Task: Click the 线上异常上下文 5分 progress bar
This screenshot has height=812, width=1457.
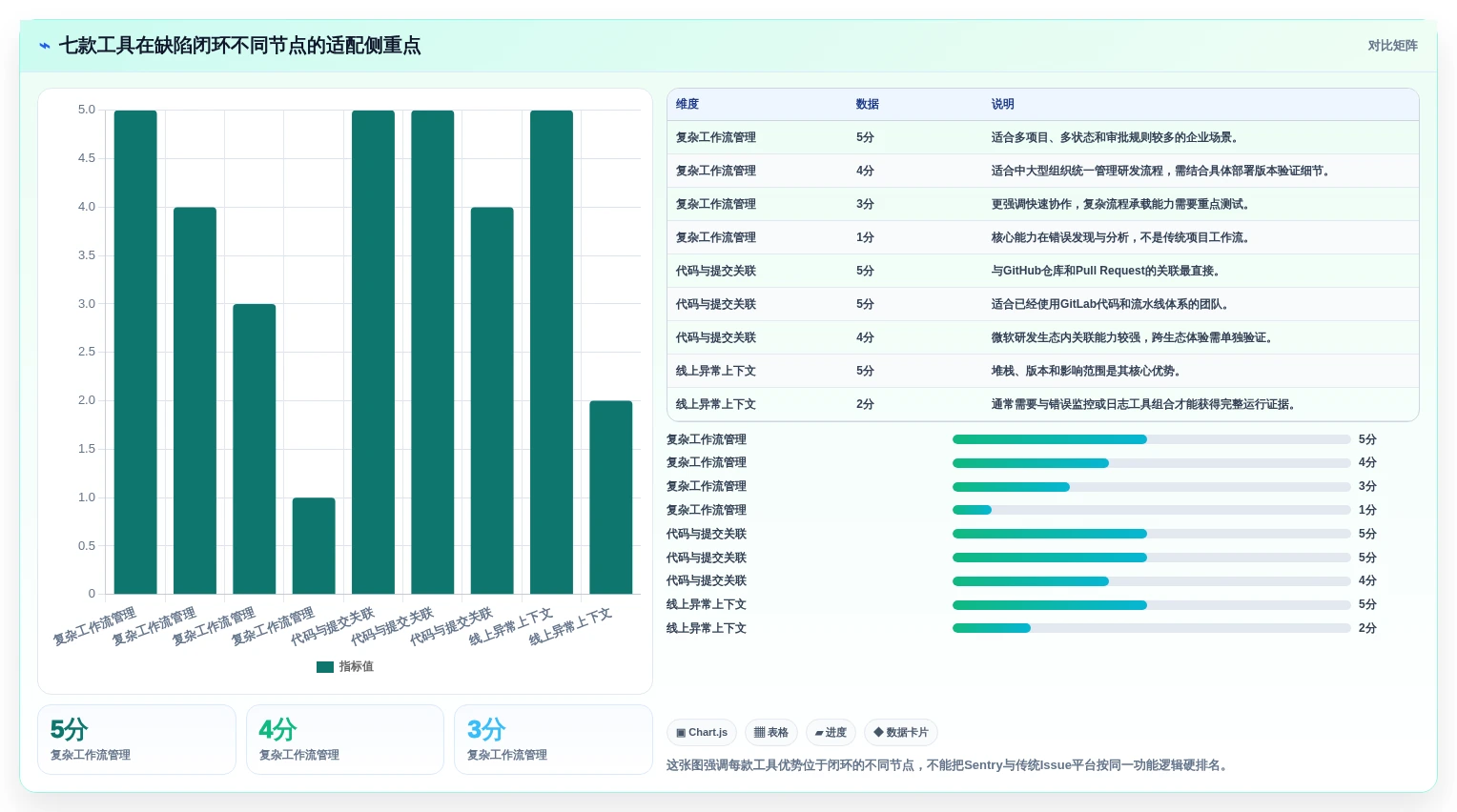Action: tap(1152, 605)
